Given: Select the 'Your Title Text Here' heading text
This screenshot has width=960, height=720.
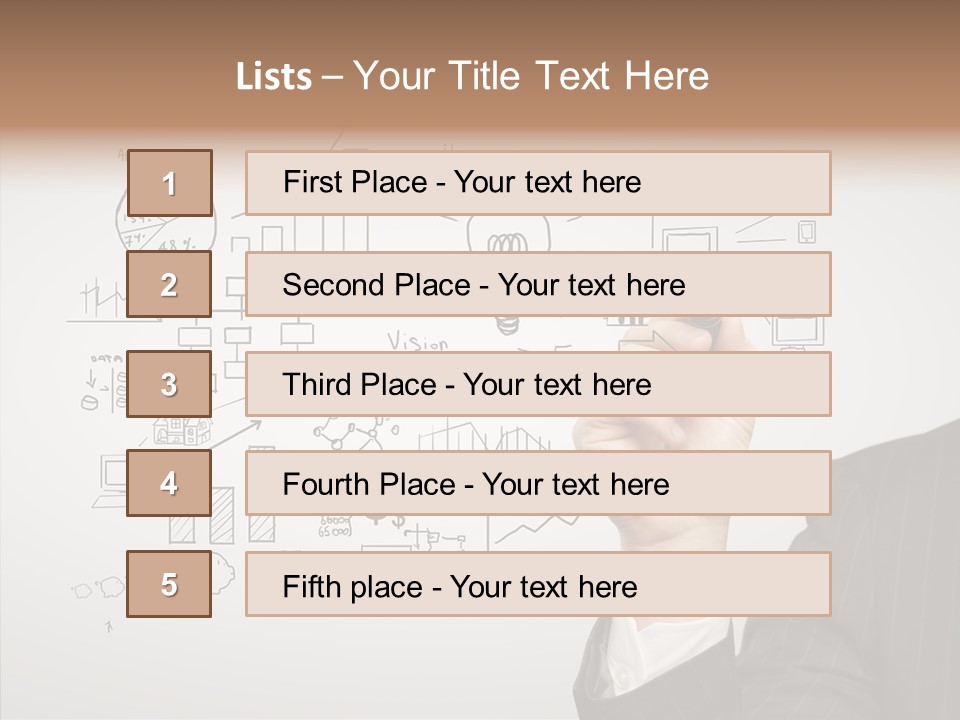Looking at the screenshot, I should (x=531, y=77).
